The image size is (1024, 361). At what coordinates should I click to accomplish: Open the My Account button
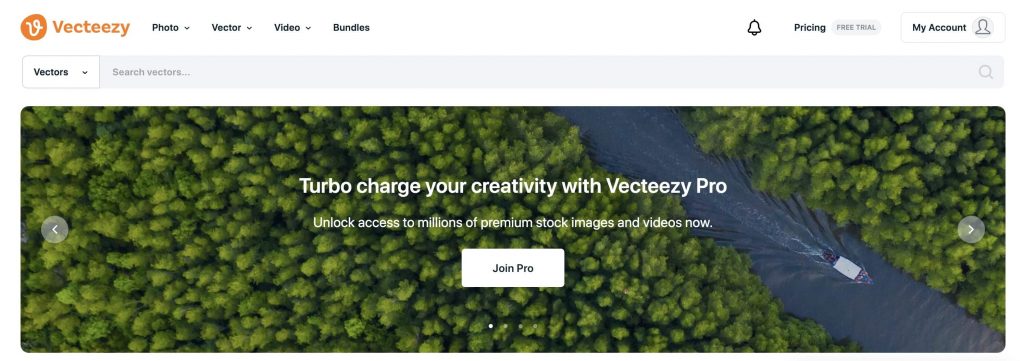click(953, 27)
